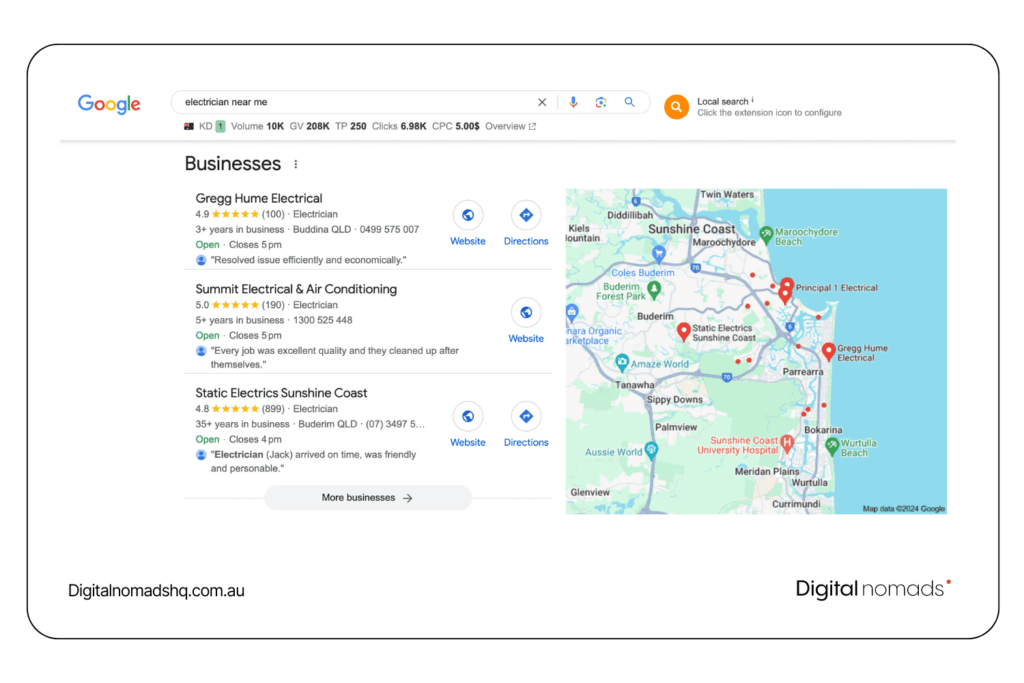The width and height of the screenshot is (1024, 683).
Task: Open the Gregg Hume Electrical listing title
Action: click(259, 198)
